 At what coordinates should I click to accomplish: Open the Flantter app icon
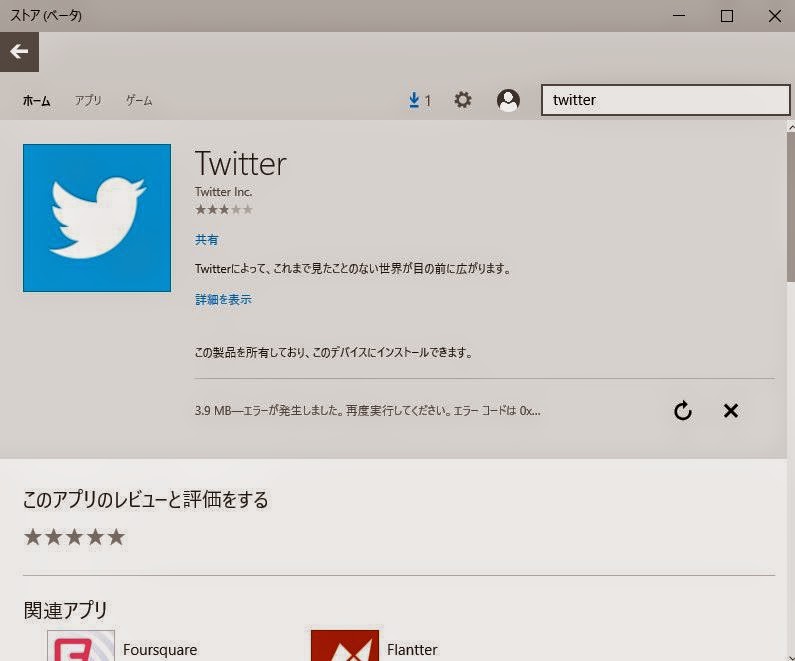[x=345, y=645]
